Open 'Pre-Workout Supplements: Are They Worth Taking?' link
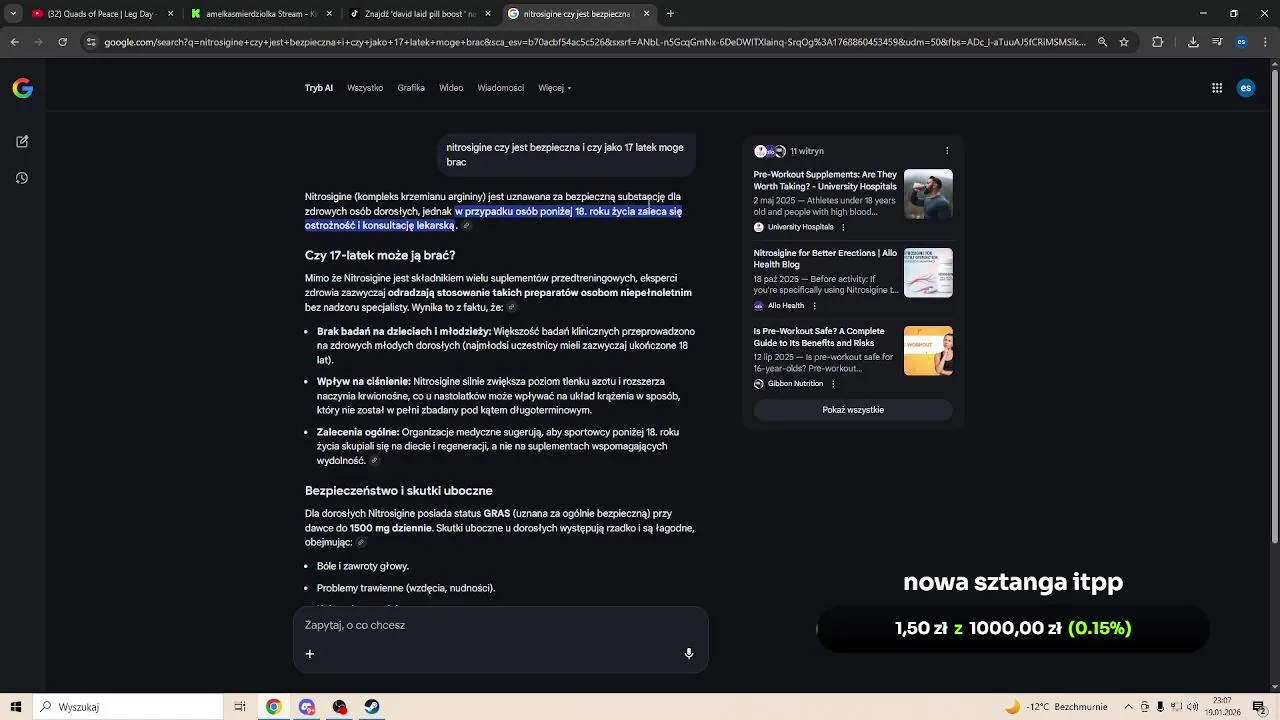Viewport: 1280px width, 720px height. 825,180
